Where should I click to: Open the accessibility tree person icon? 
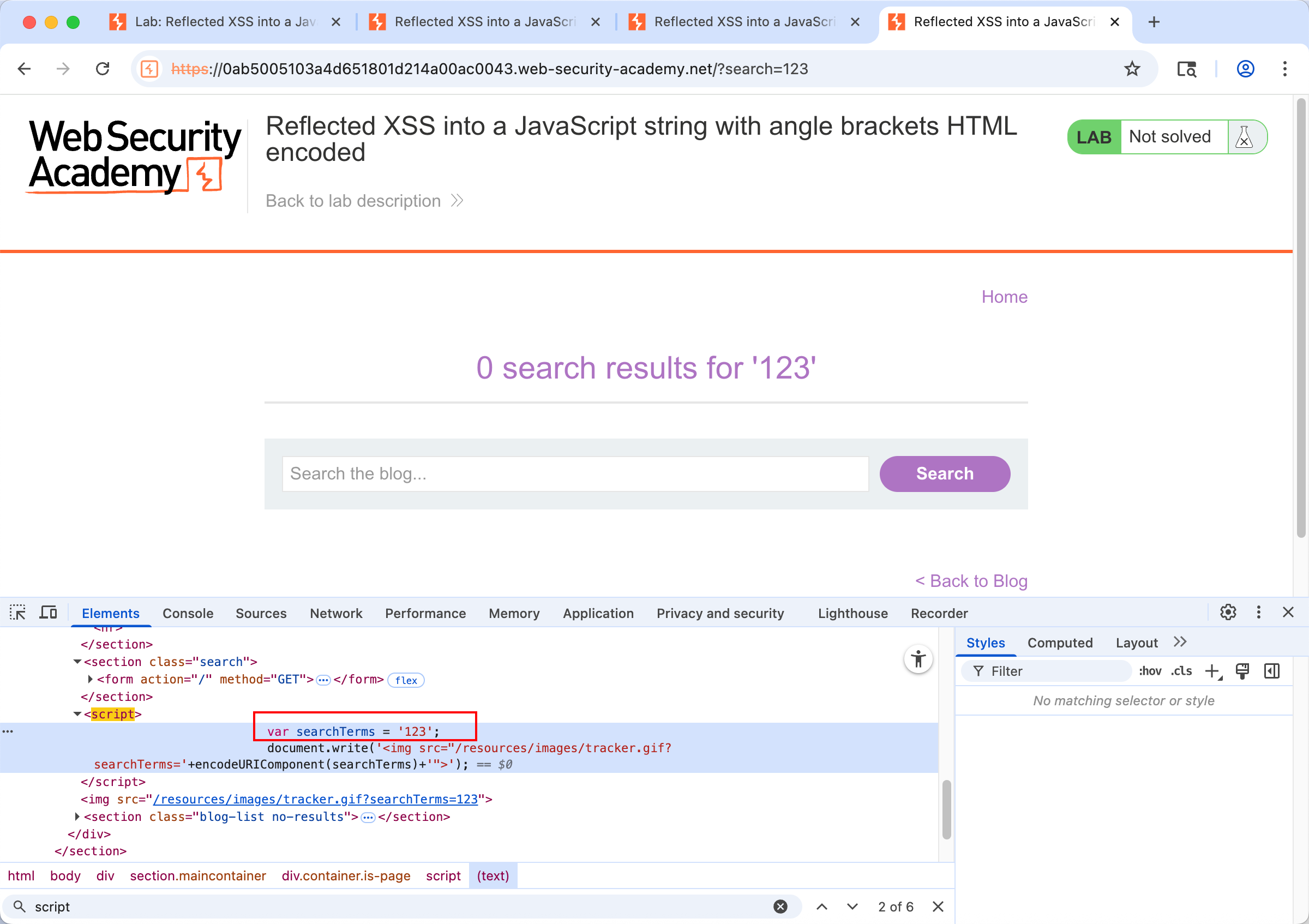pos(918,659)
